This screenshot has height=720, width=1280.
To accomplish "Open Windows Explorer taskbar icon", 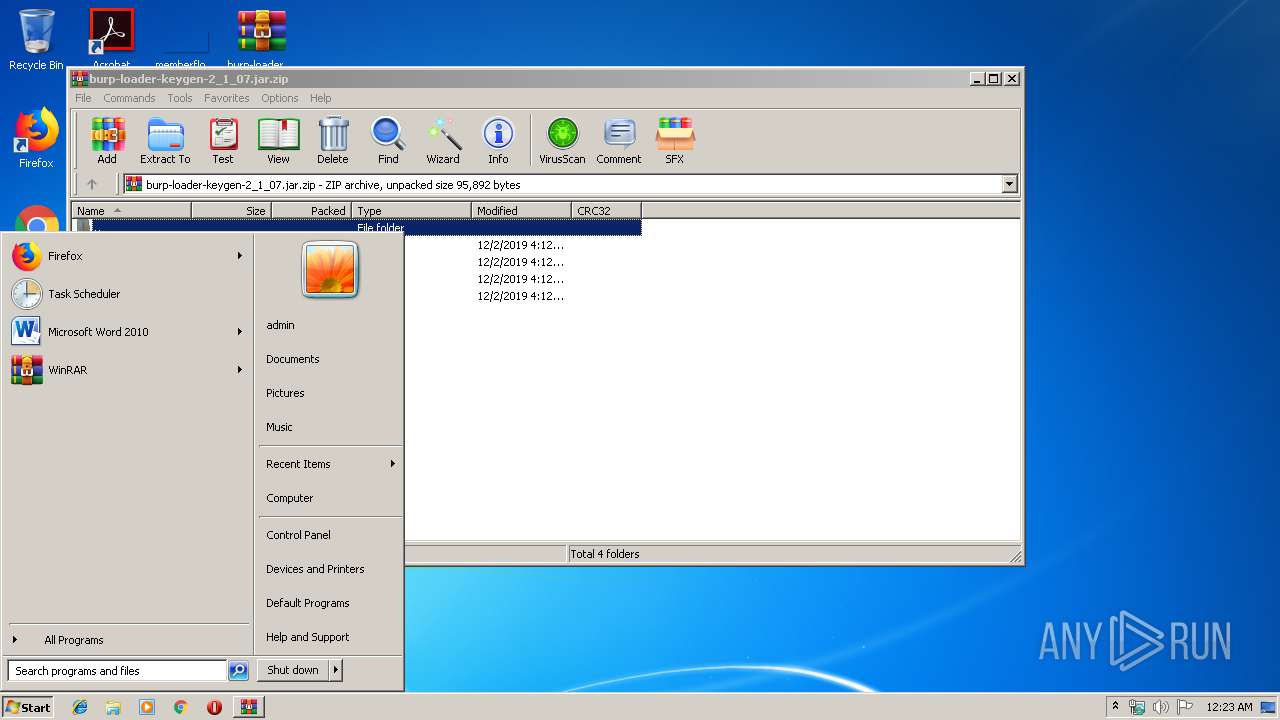I will [x=113, y=707].
